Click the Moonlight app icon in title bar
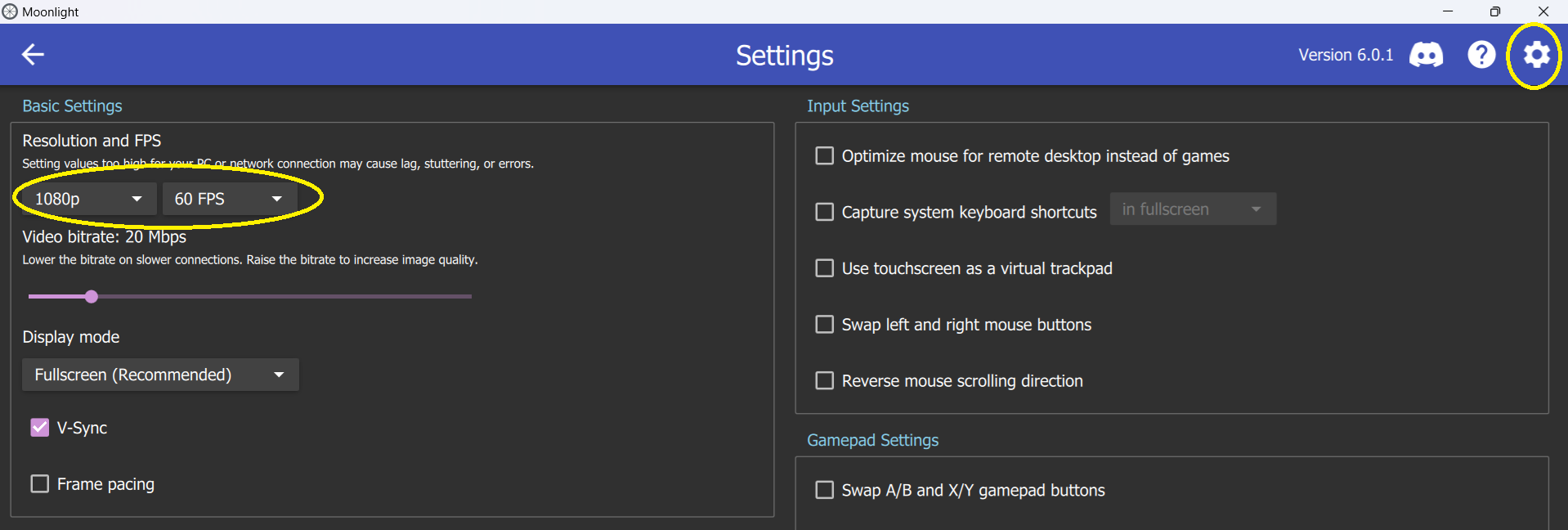This screenshot has width=1568, height=530. click(x=10, y=11)
